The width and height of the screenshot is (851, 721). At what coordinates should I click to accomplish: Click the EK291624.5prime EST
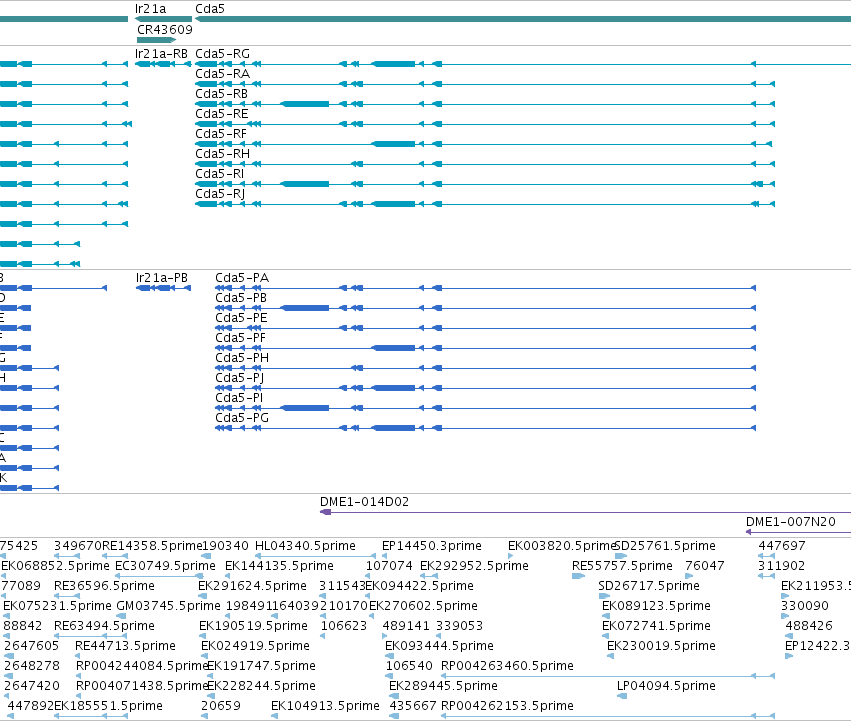[204, 596]
